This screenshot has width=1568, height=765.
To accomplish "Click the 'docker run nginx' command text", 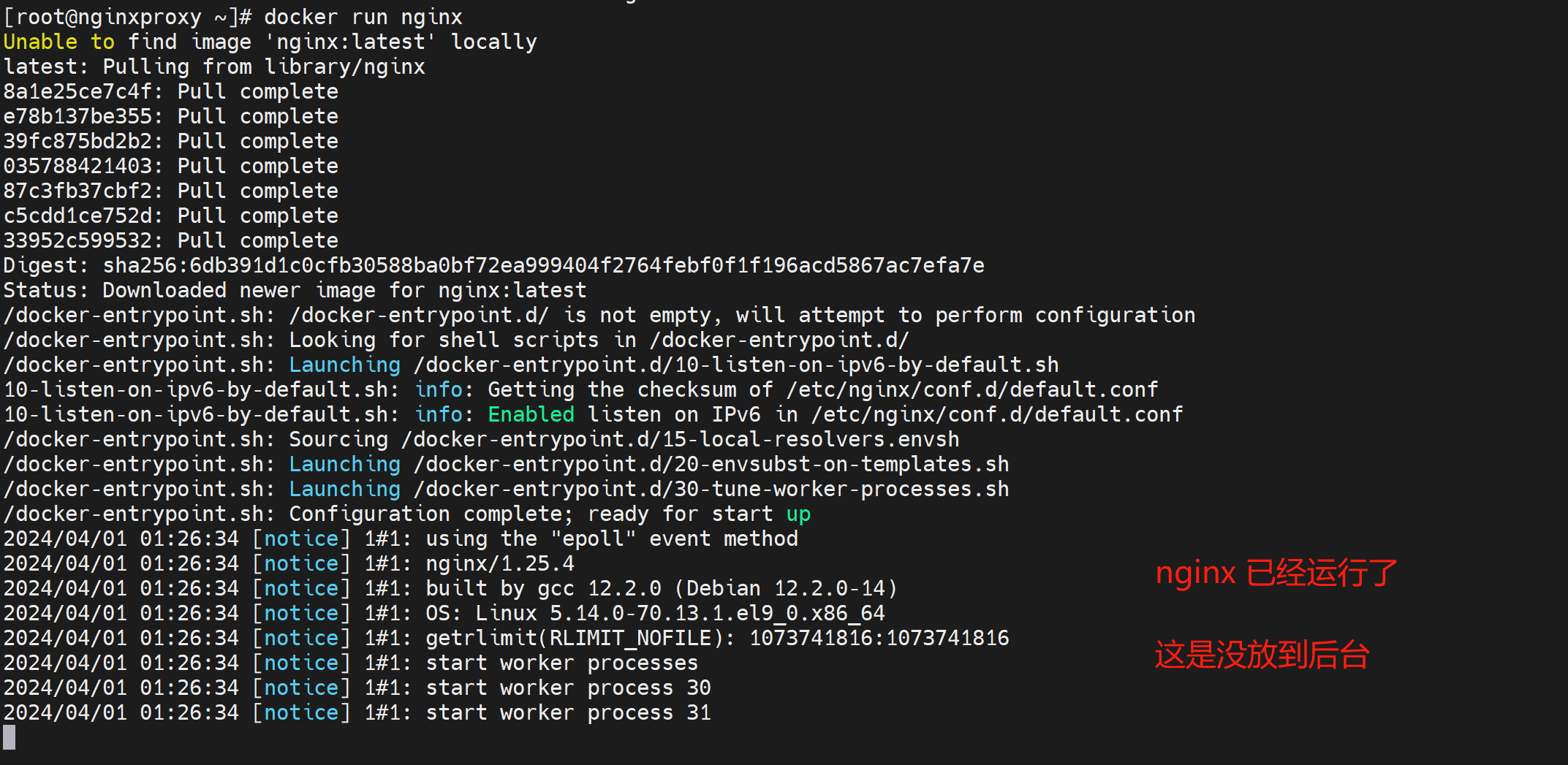I will point(363,17).
